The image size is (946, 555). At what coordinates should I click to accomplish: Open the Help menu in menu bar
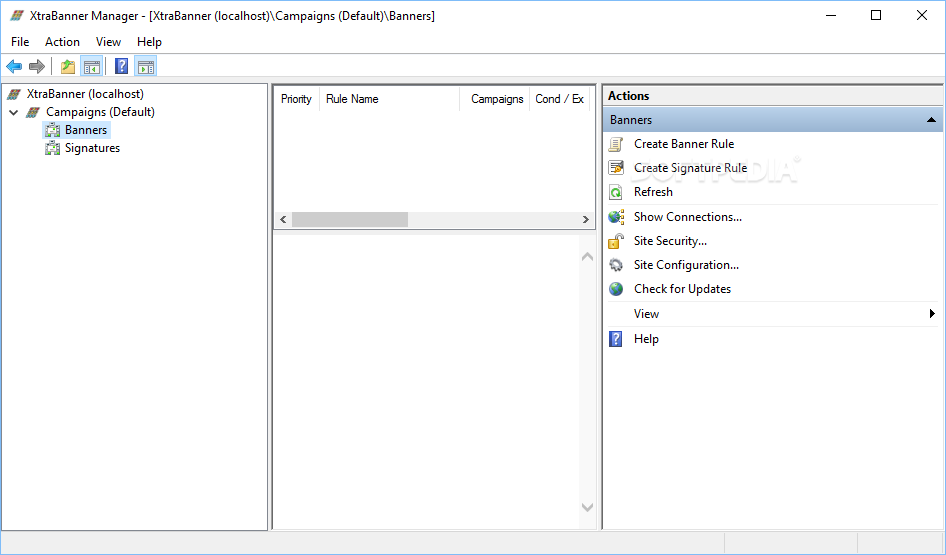pyautogui.click(x=149, y=42)
